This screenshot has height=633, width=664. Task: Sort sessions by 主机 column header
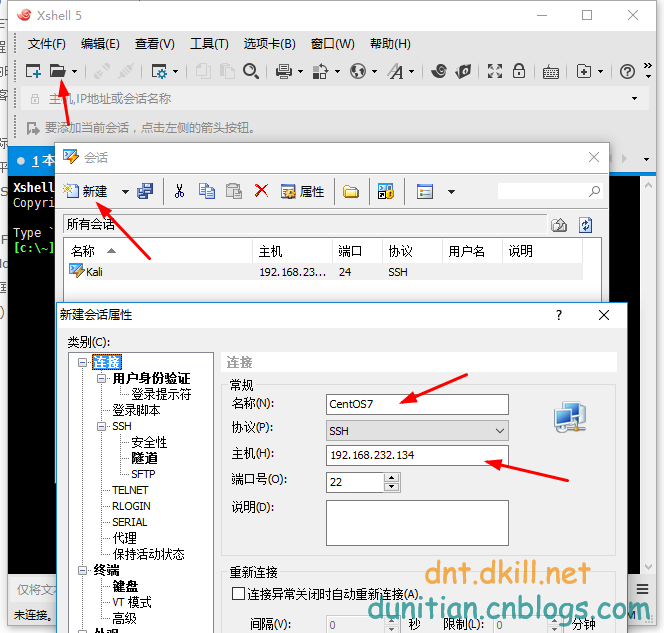tap(292, 251)
